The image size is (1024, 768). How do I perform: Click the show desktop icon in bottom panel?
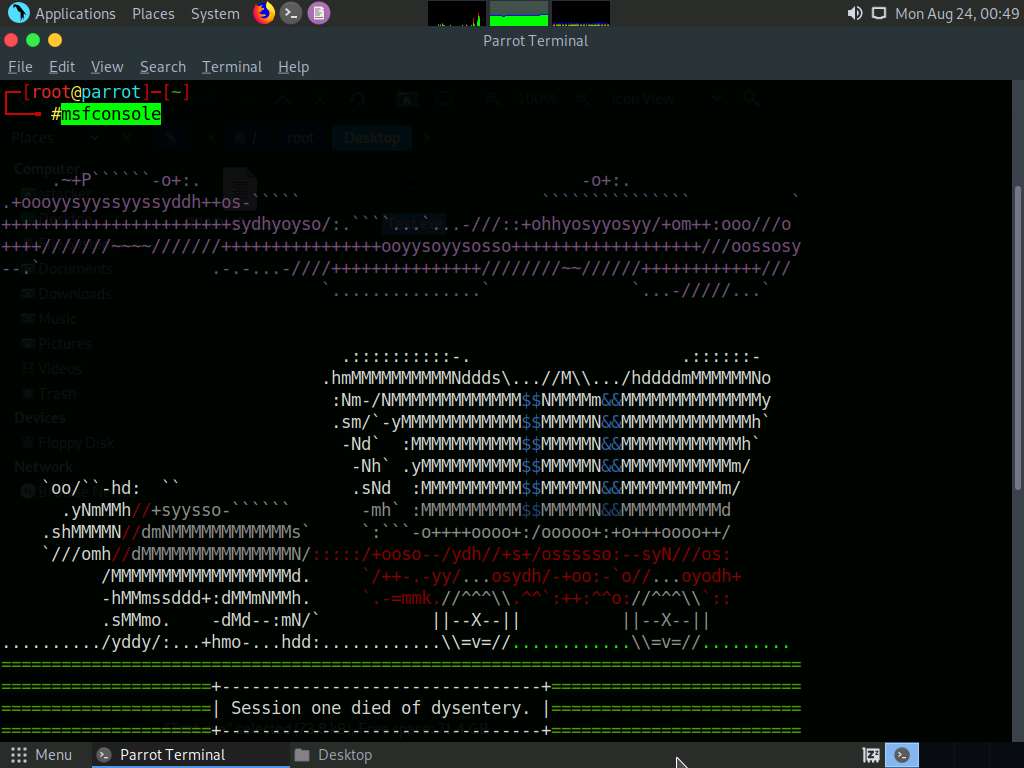pyautogui.click(x=871, y=755)
